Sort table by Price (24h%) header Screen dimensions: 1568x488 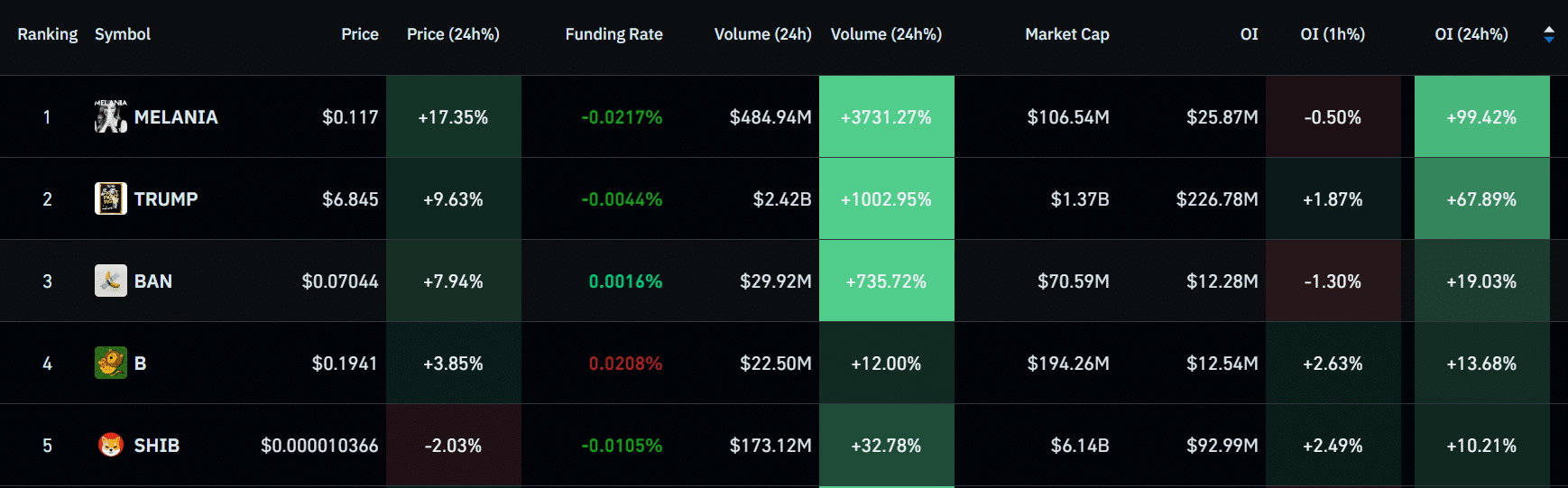pyautogui.click(x=453, y=34)
